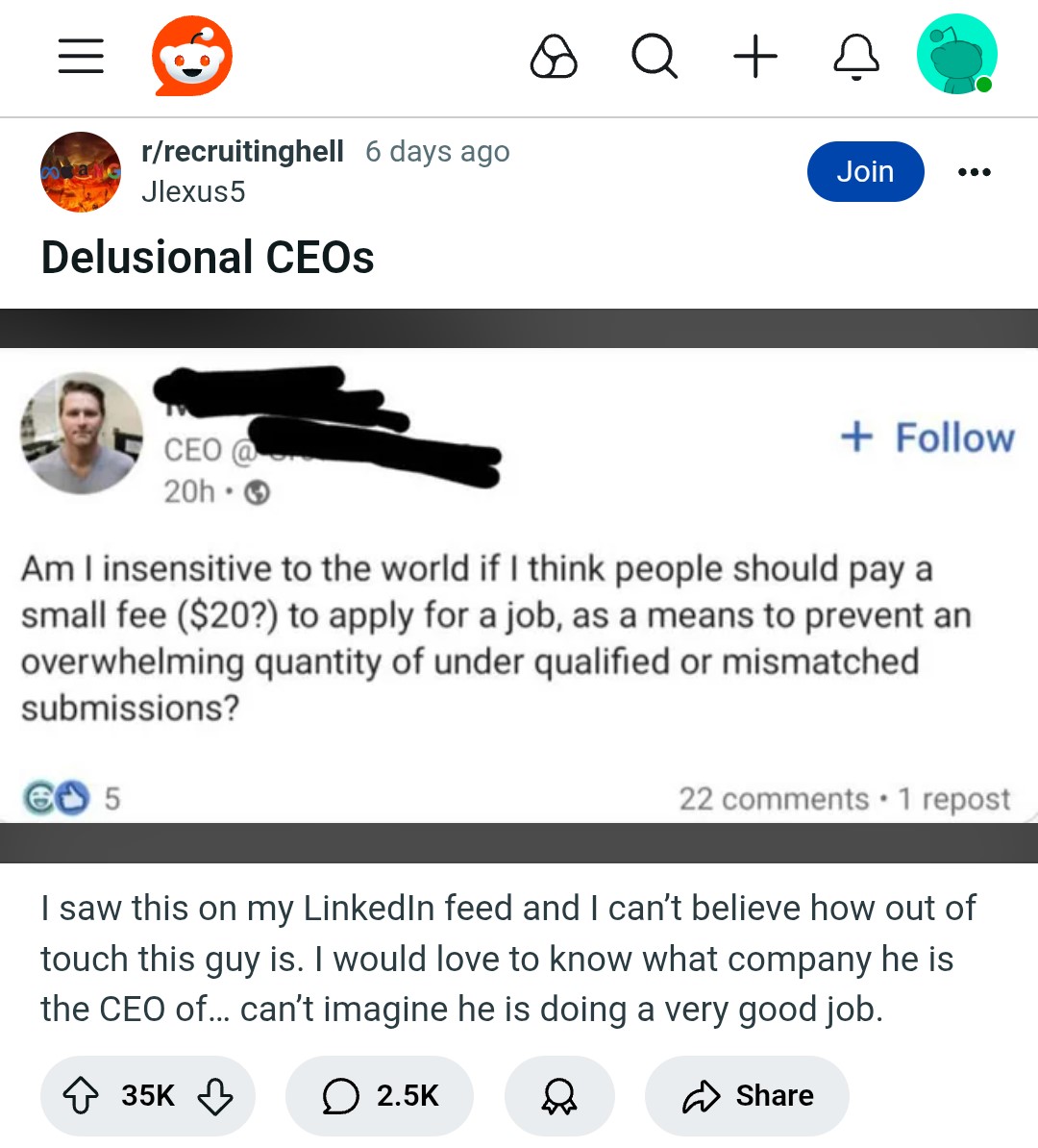Click the CEO's profile photo in screenshot
Viewport: 1038px width, 1148px height.
click(x=82, y=434)
